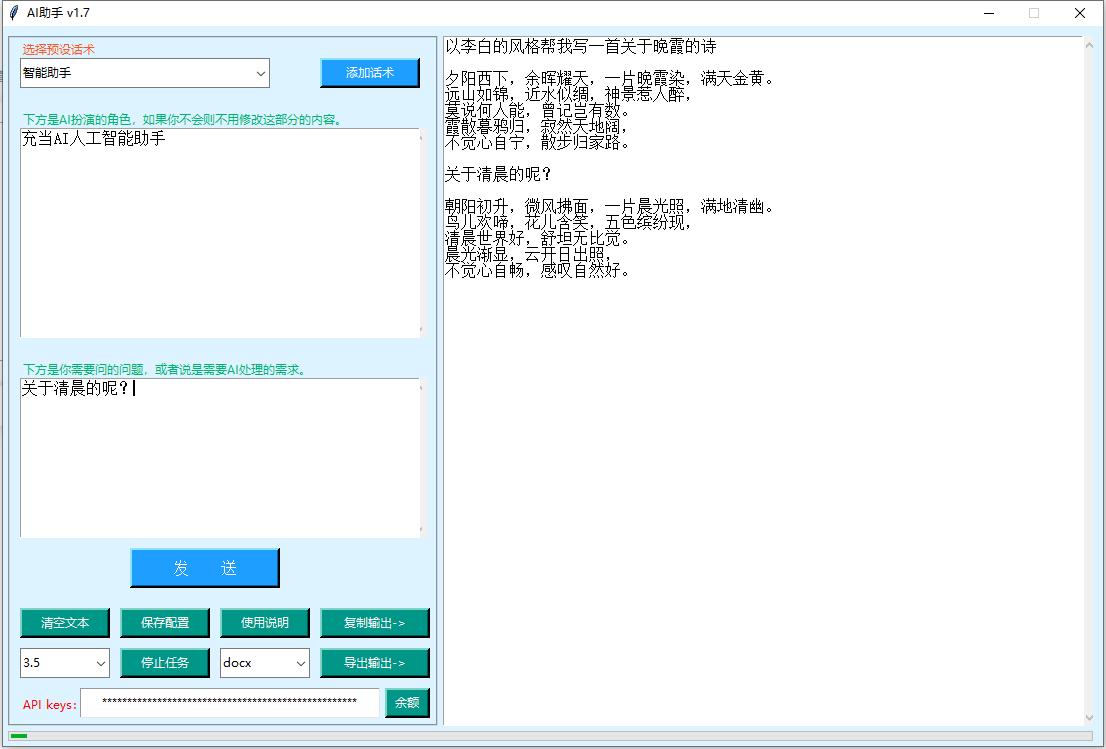Click into the question input text area
The width and height of the screenshot is (1106, 749).
point(220,458)
